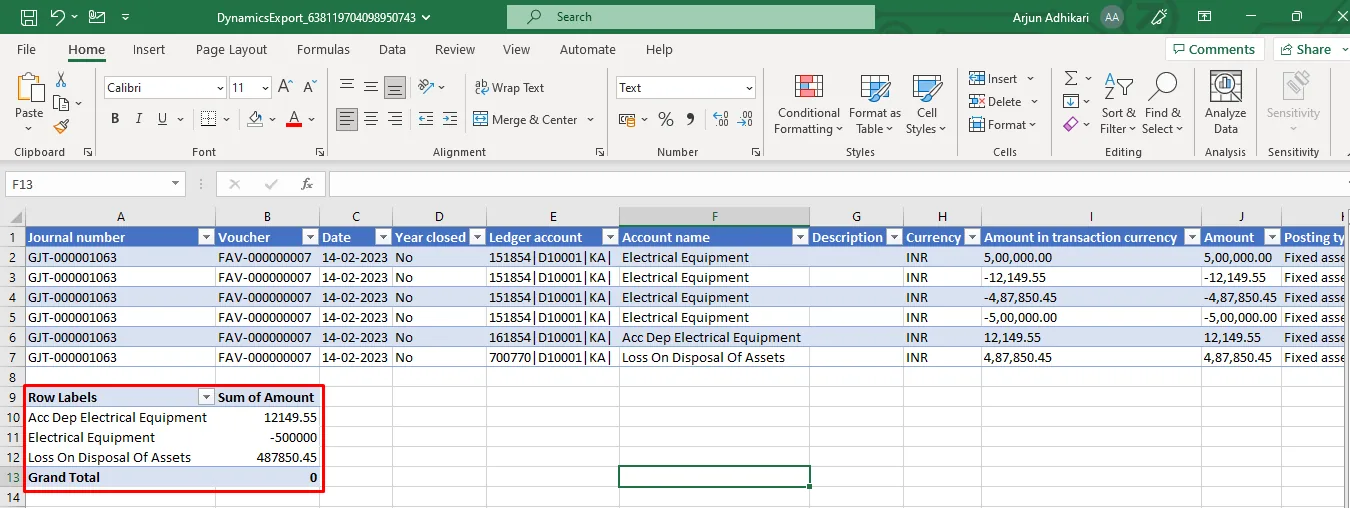Click Format as Table button
1350x508 pixels.
tap(875, 104)
